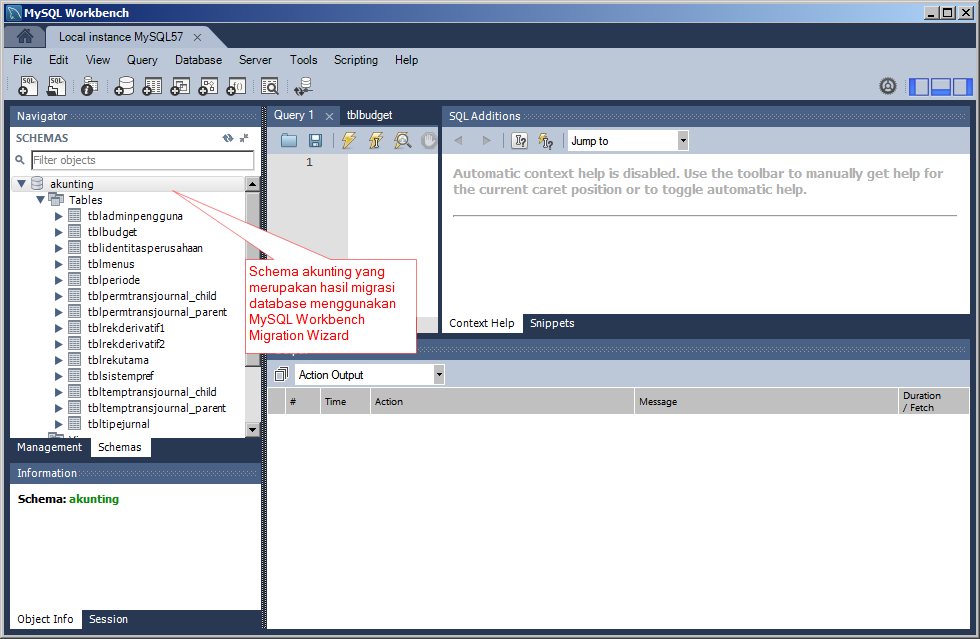Open the File menu
Image resolution: width=980 pixels, height=639 pixels.
pyautogui.click(x=22, y=60)
